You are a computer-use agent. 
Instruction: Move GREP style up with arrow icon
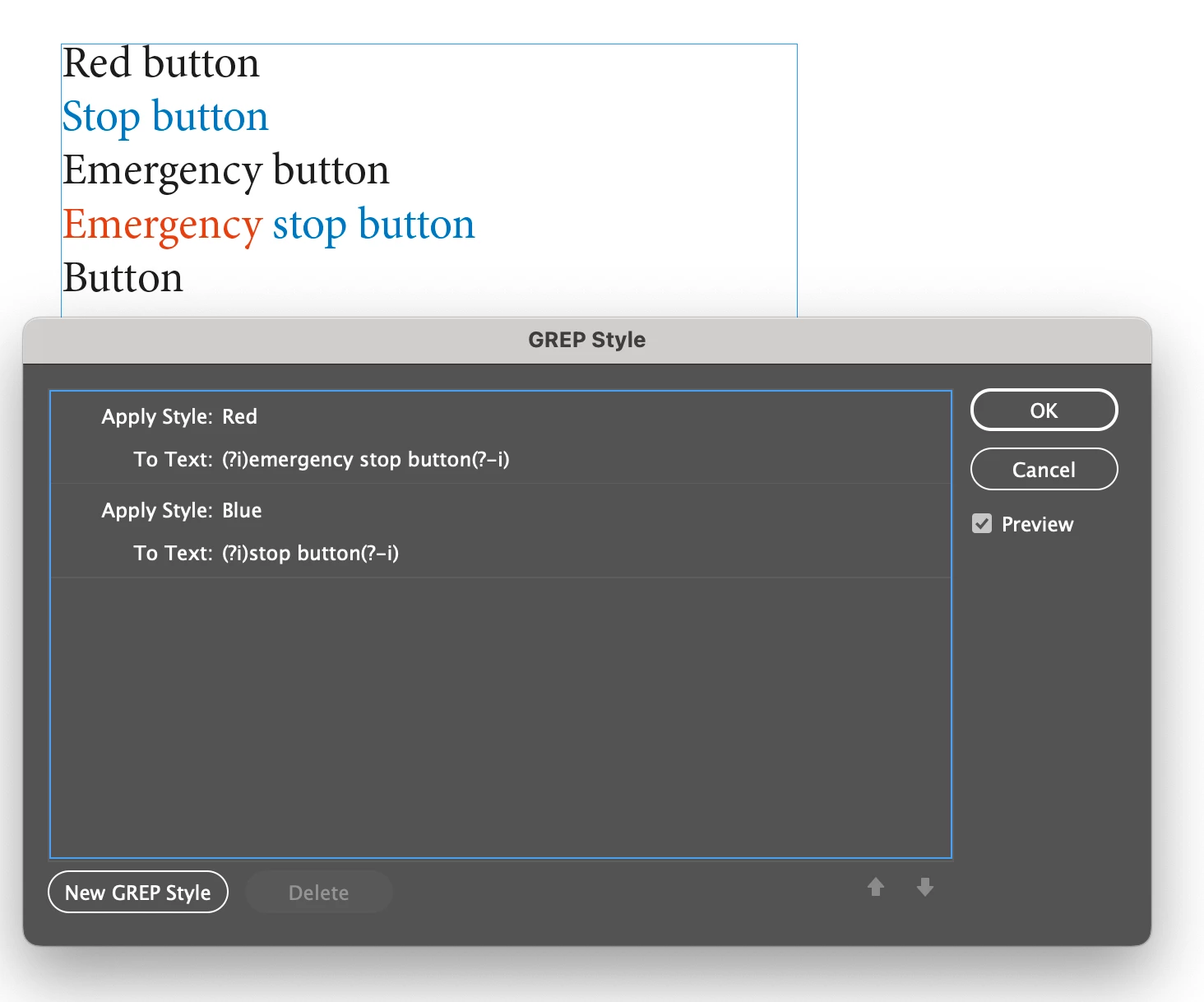tap(876, 887)
